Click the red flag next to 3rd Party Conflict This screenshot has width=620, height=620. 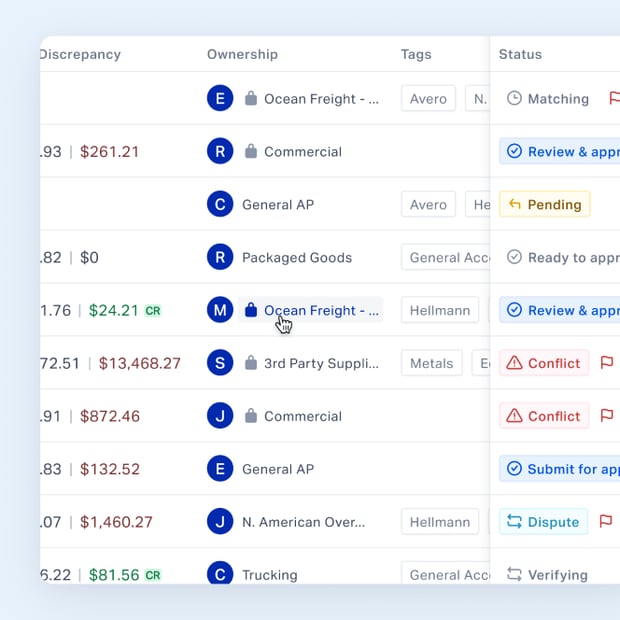(x=607, y=363)
